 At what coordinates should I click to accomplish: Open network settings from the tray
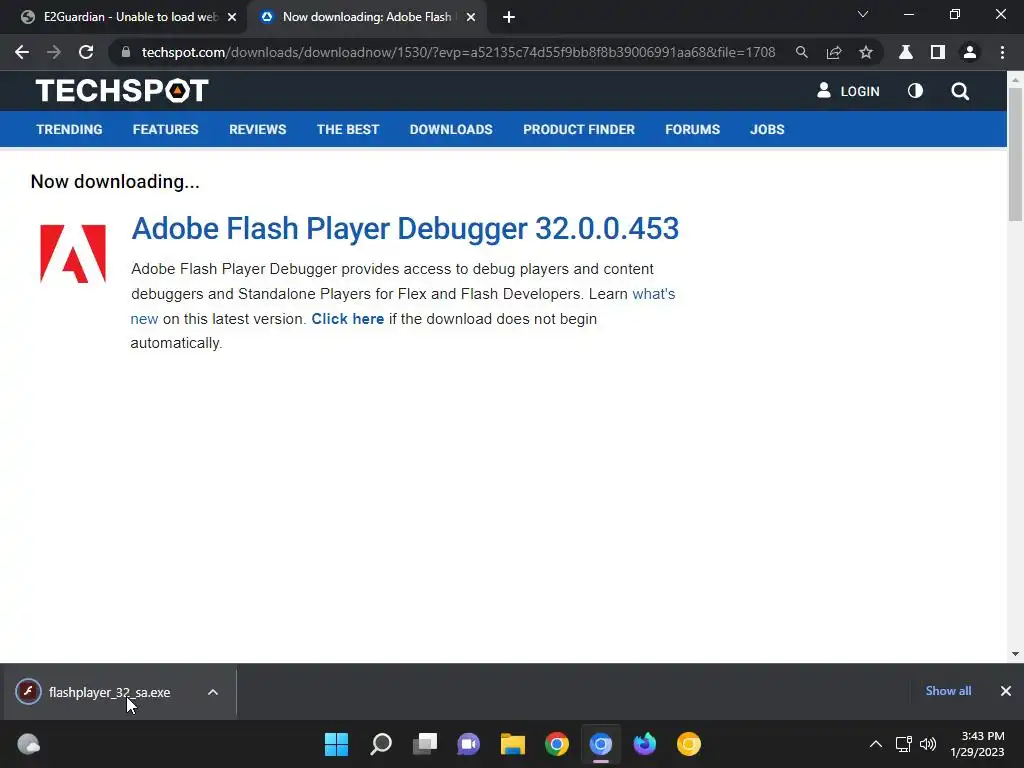point(903,744)
